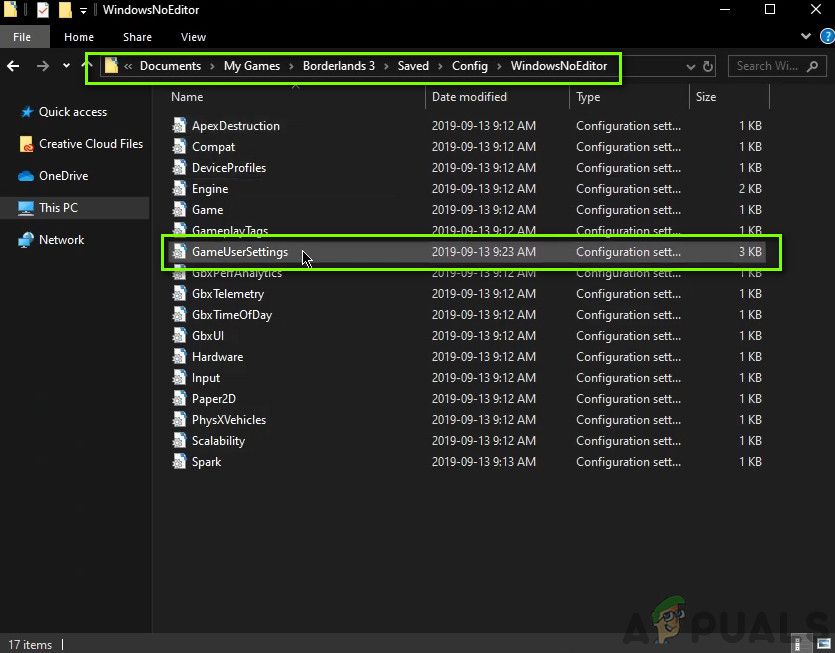Viewport: 835px width, 653px height.
Task: Switch to the View ribbon tab
Action: (193, 37)
